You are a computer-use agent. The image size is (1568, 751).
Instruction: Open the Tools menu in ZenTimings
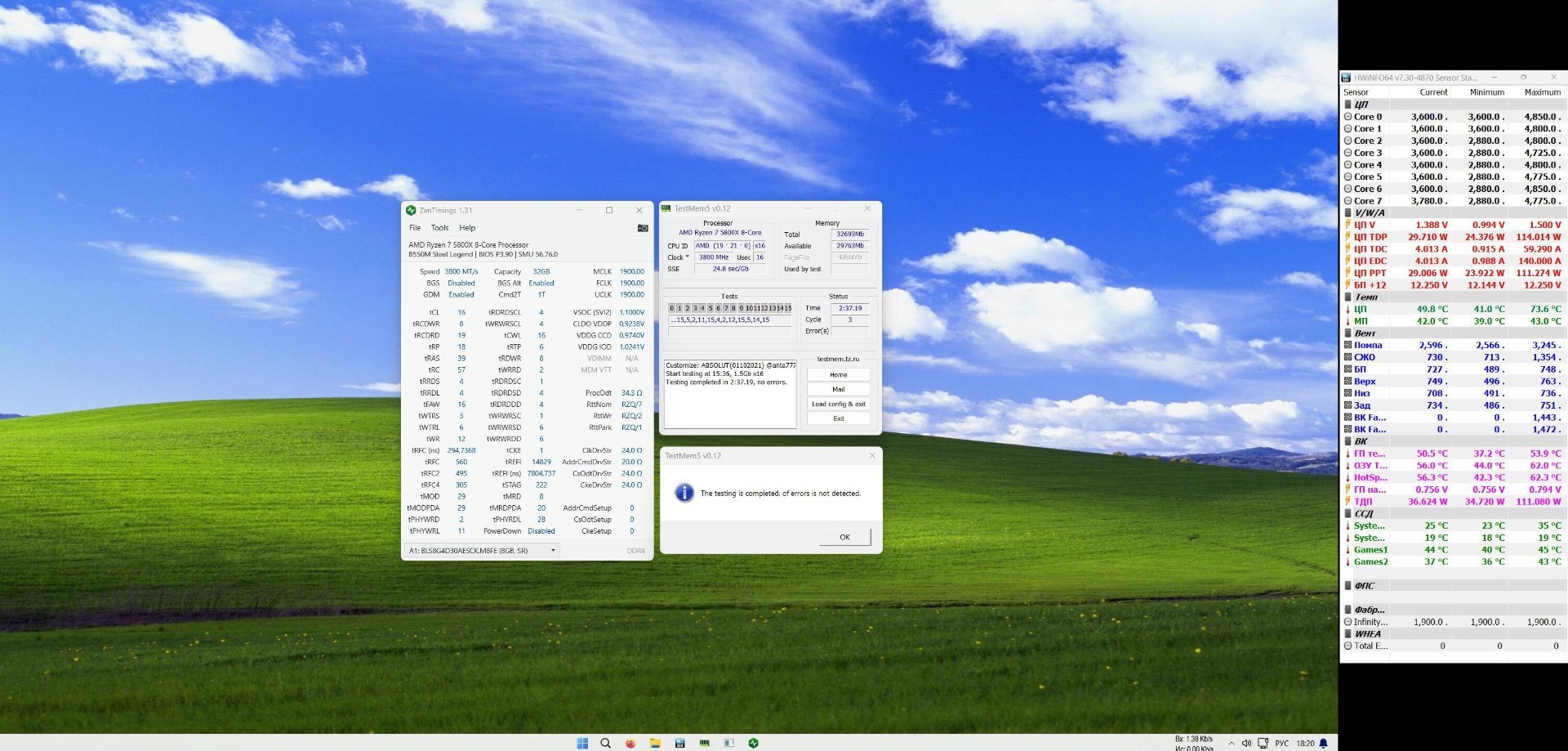point(439,228)
